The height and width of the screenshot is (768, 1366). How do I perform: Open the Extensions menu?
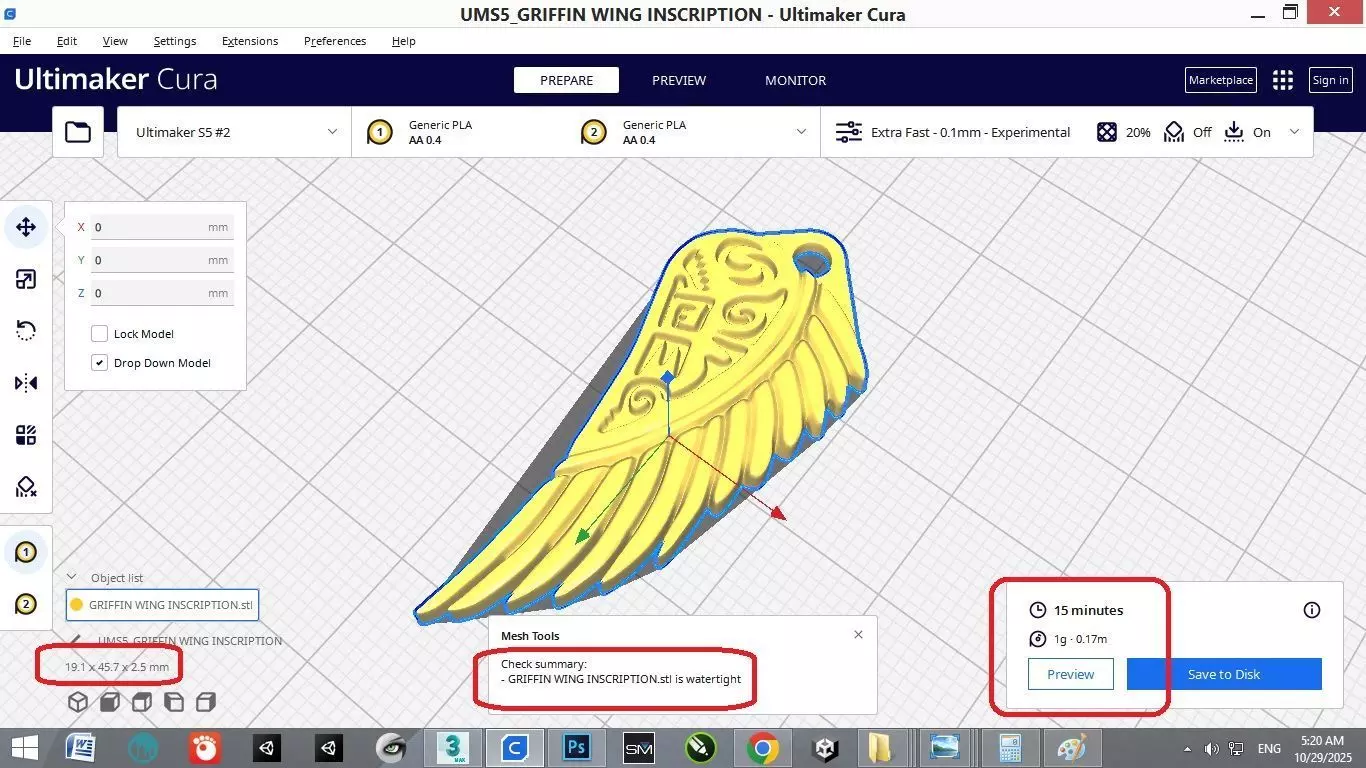(250, 41)
